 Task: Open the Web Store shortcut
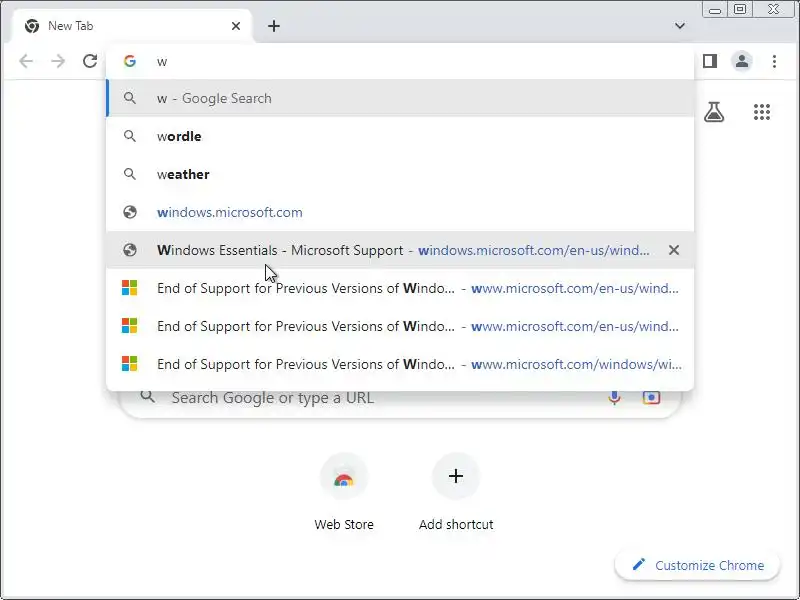344,492
